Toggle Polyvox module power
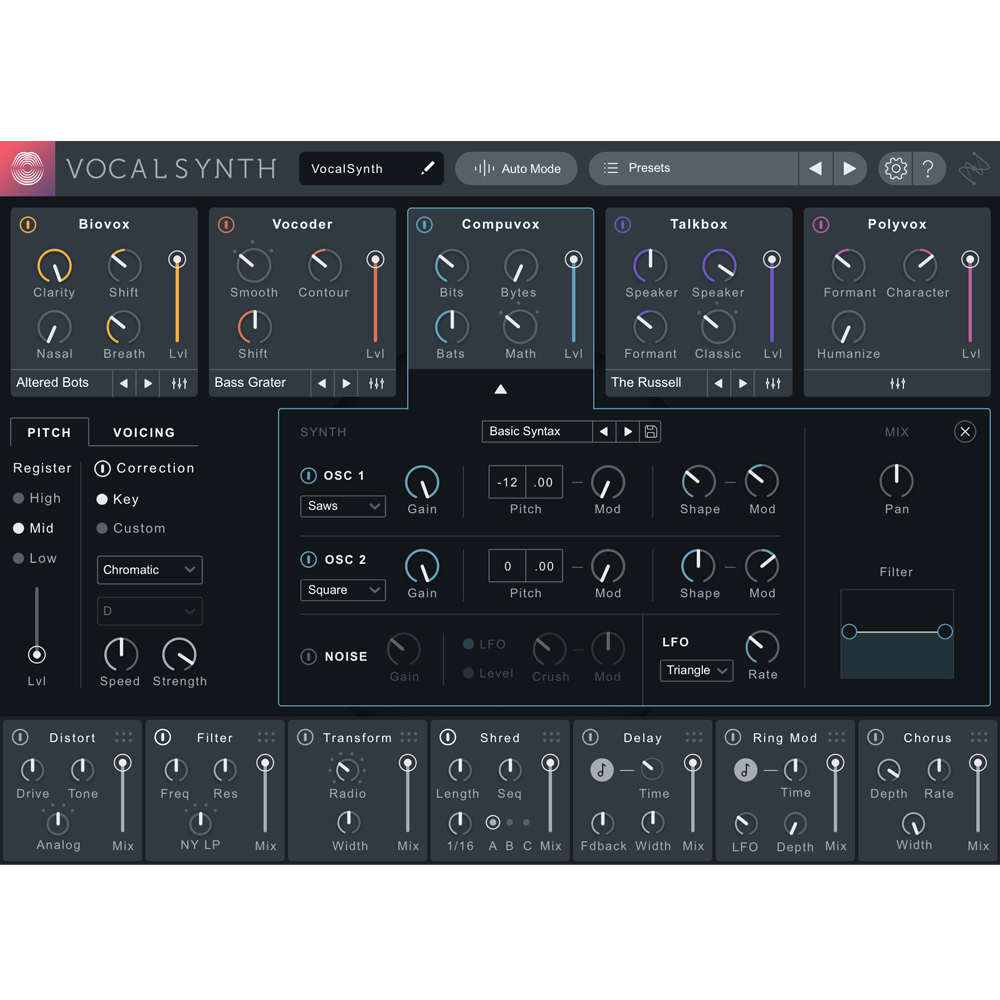1000x1000 pixels. tap(821, 224)
